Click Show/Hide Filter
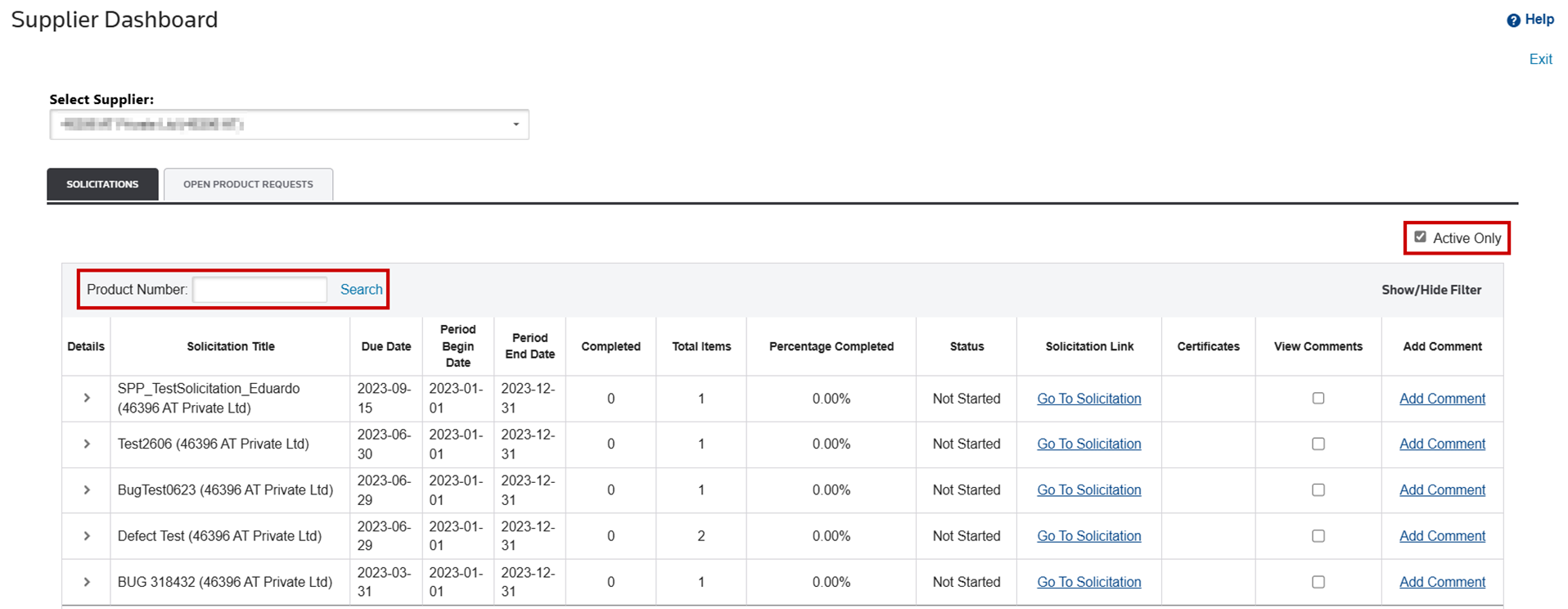Viewport: 1568px width, 609px height. coord(1431,290)
